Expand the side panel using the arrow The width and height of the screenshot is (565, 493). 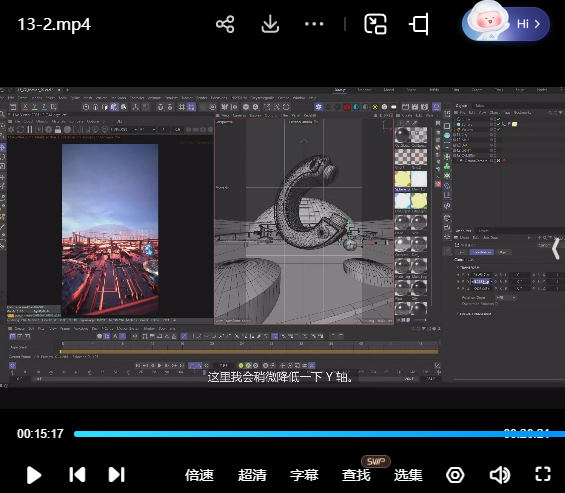[556, 248]
